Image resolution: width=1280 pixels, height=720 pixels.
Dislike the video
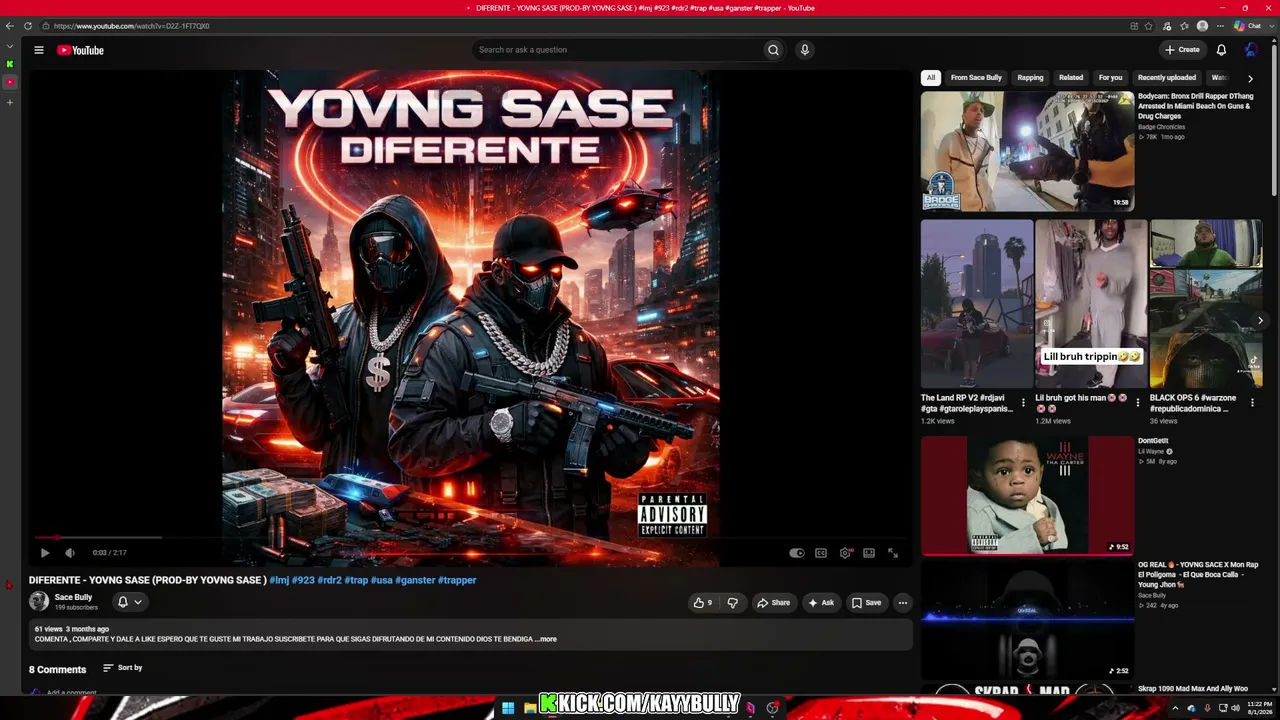(x=733, y=603)
